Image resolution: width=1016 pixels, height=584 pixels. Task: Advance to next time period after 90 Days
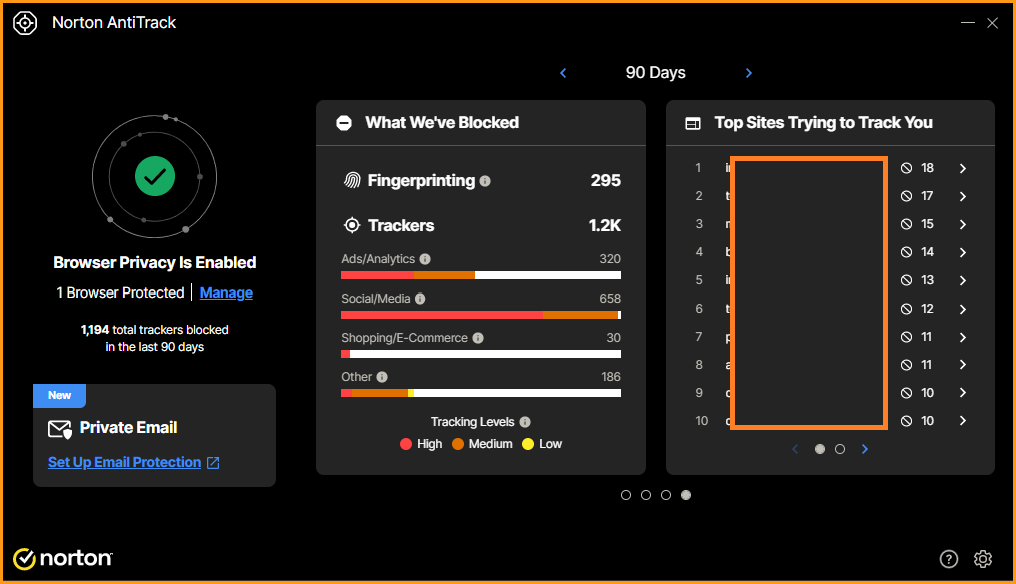click(749, 73)
